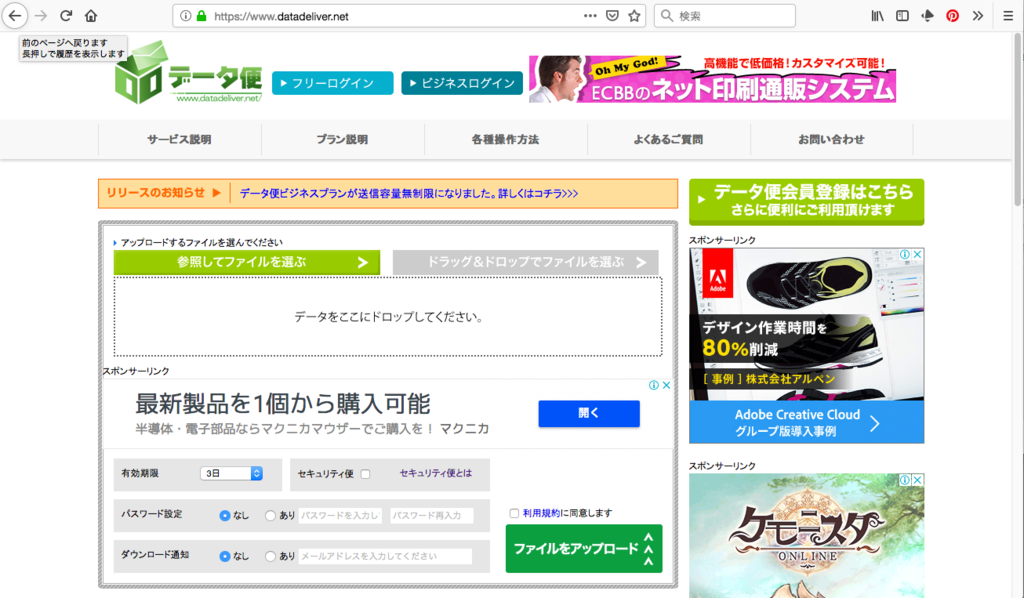The height and width of the screenshot is (598, 1024).
Task: Click the 最新製品を1個から購入可能 ad headline
Action: coord(283,403)
